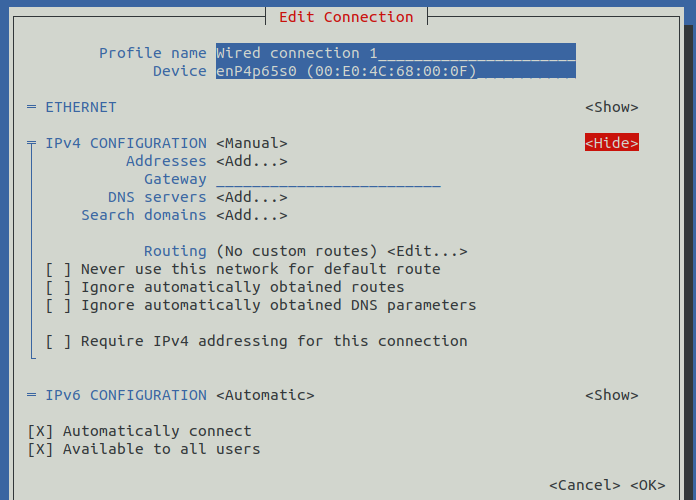Show the IPv6 CONFIGURATION section

[x=611, y=395]
